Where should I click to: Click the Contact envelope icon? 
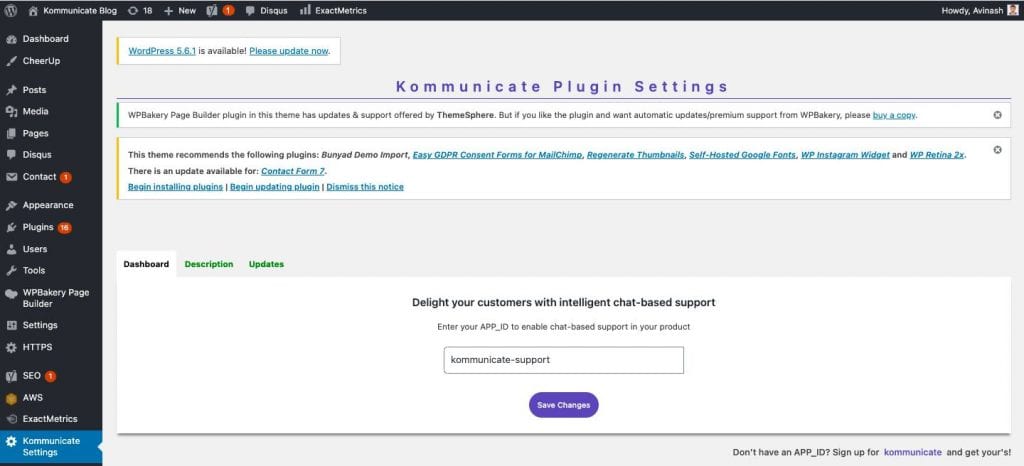(11, 177)
